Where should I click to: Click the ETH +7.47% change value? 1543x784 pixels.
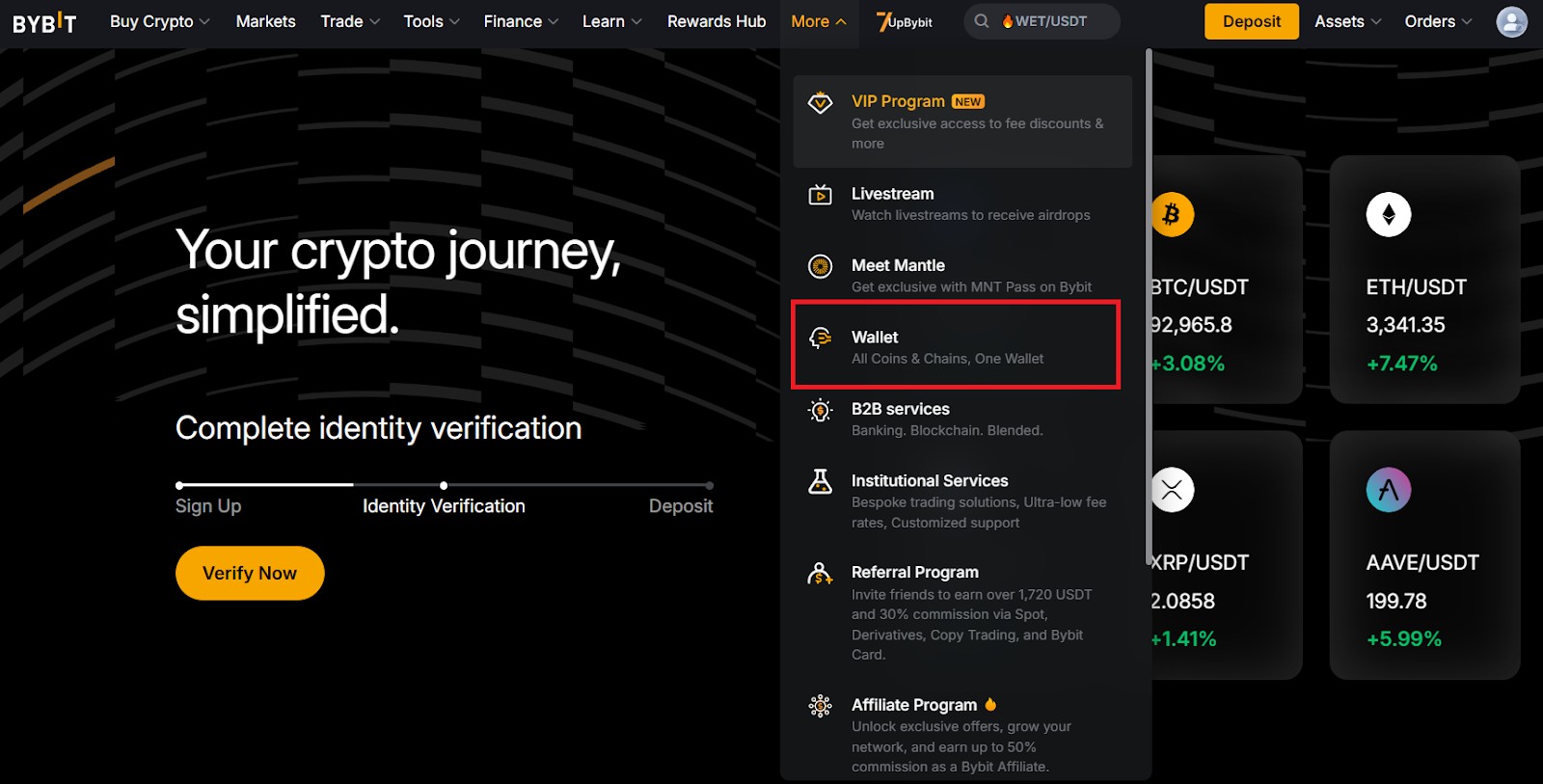coord(1402,364)
